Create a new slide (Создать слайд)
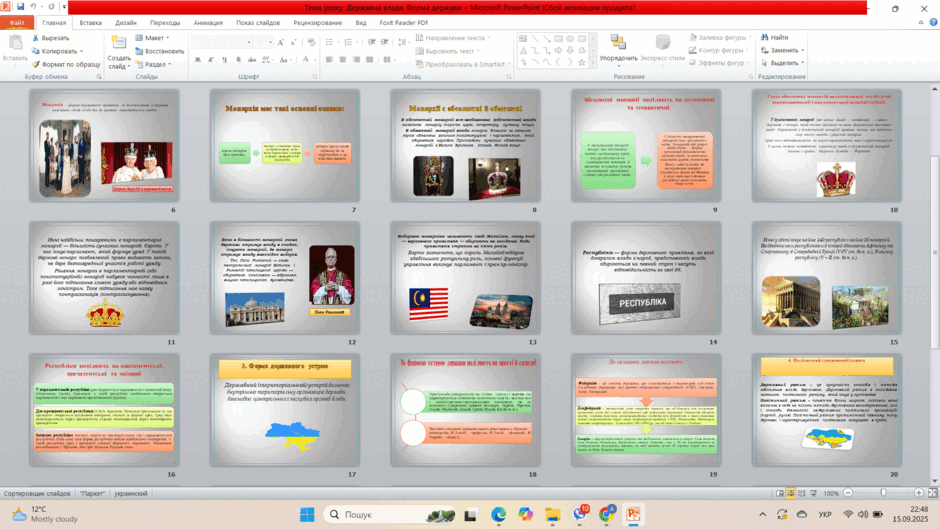Screen dimensions: 940x529 pyautogui.click(x=119, y=52)
